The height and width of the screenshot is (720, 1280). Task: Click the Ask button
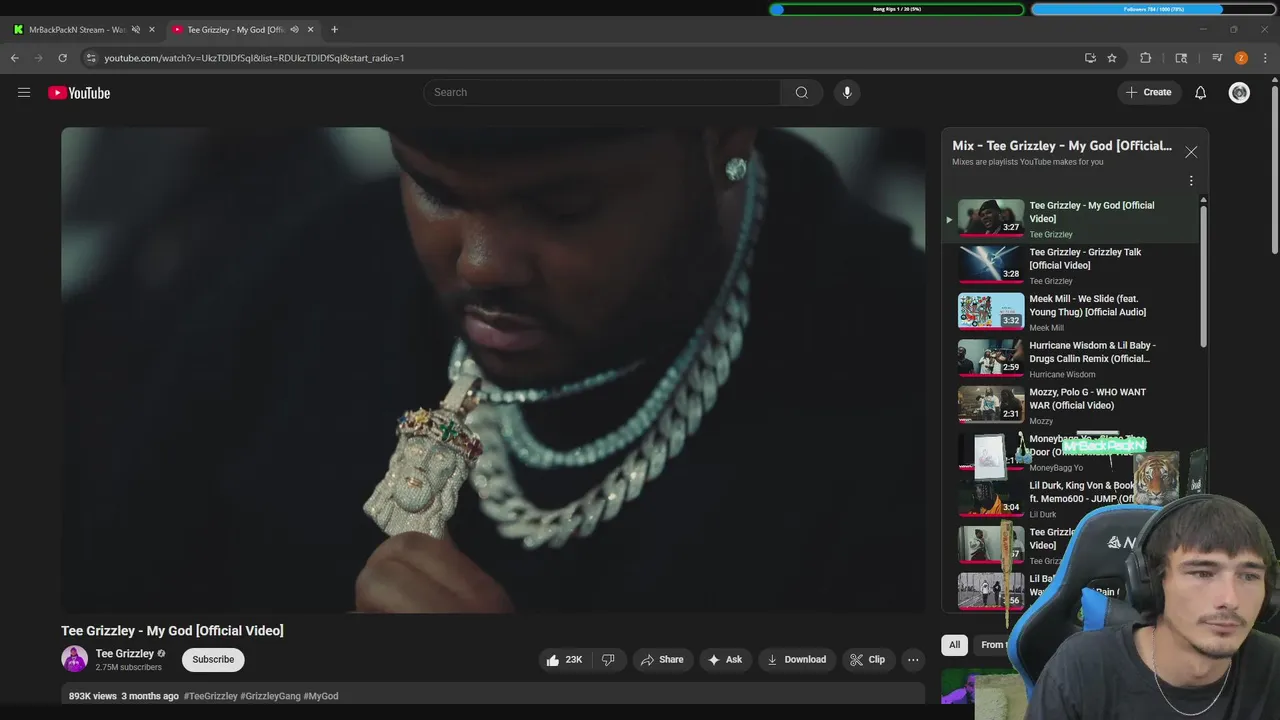[x=725, y=659]
